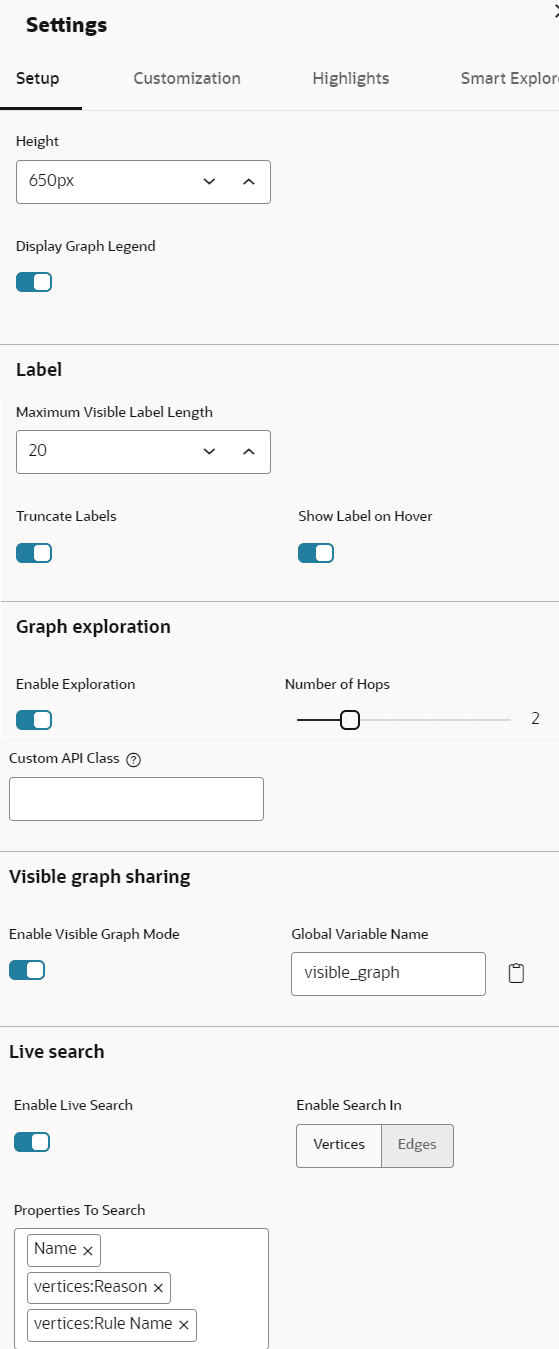Image resolution: width=559 pixels, height=1349 pixels.
Task: Disable Enable Visible Graph Mode switch
Action: [x=27, y=970]
